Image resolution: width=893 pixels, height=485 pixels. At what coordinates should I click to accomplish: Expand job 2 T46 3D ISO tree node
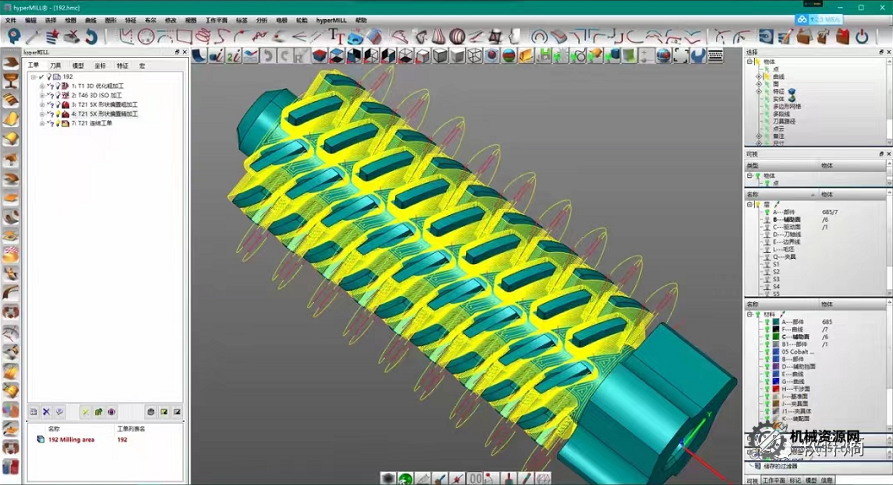coord(42,96)
